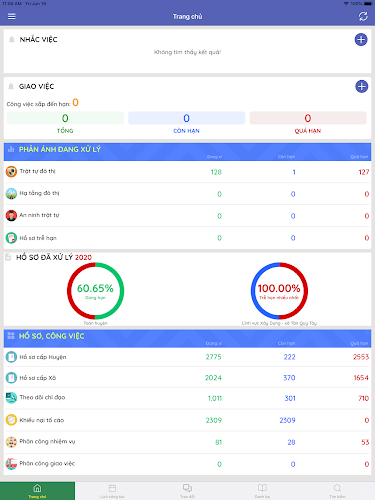Screen dimensions: 375x500
Task: Tap the refresh icon in header
Action: pos(363,16)
